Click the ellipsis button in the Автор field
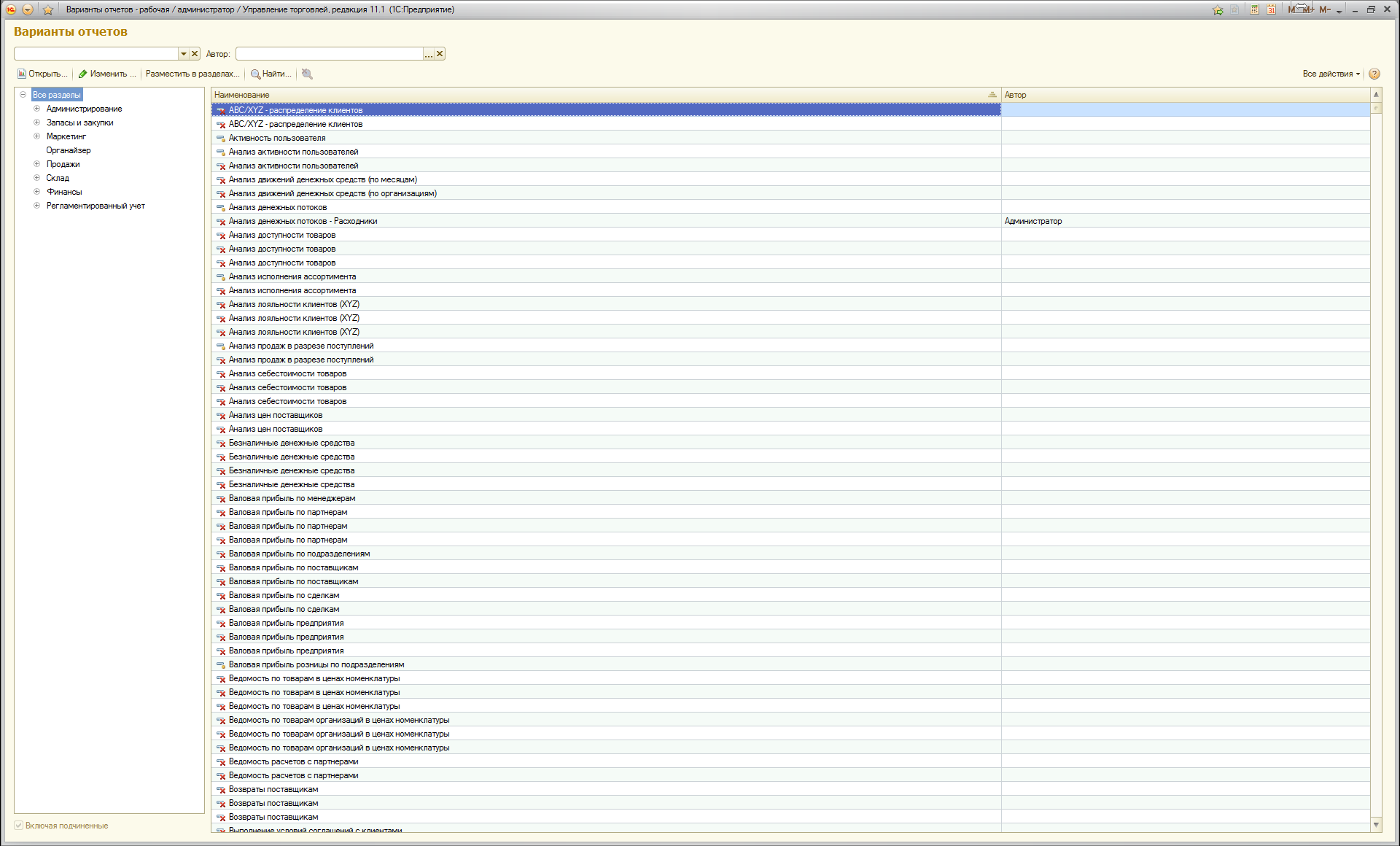The height and width of the screenshot is (846, 1400). click(x=429, y=54)
